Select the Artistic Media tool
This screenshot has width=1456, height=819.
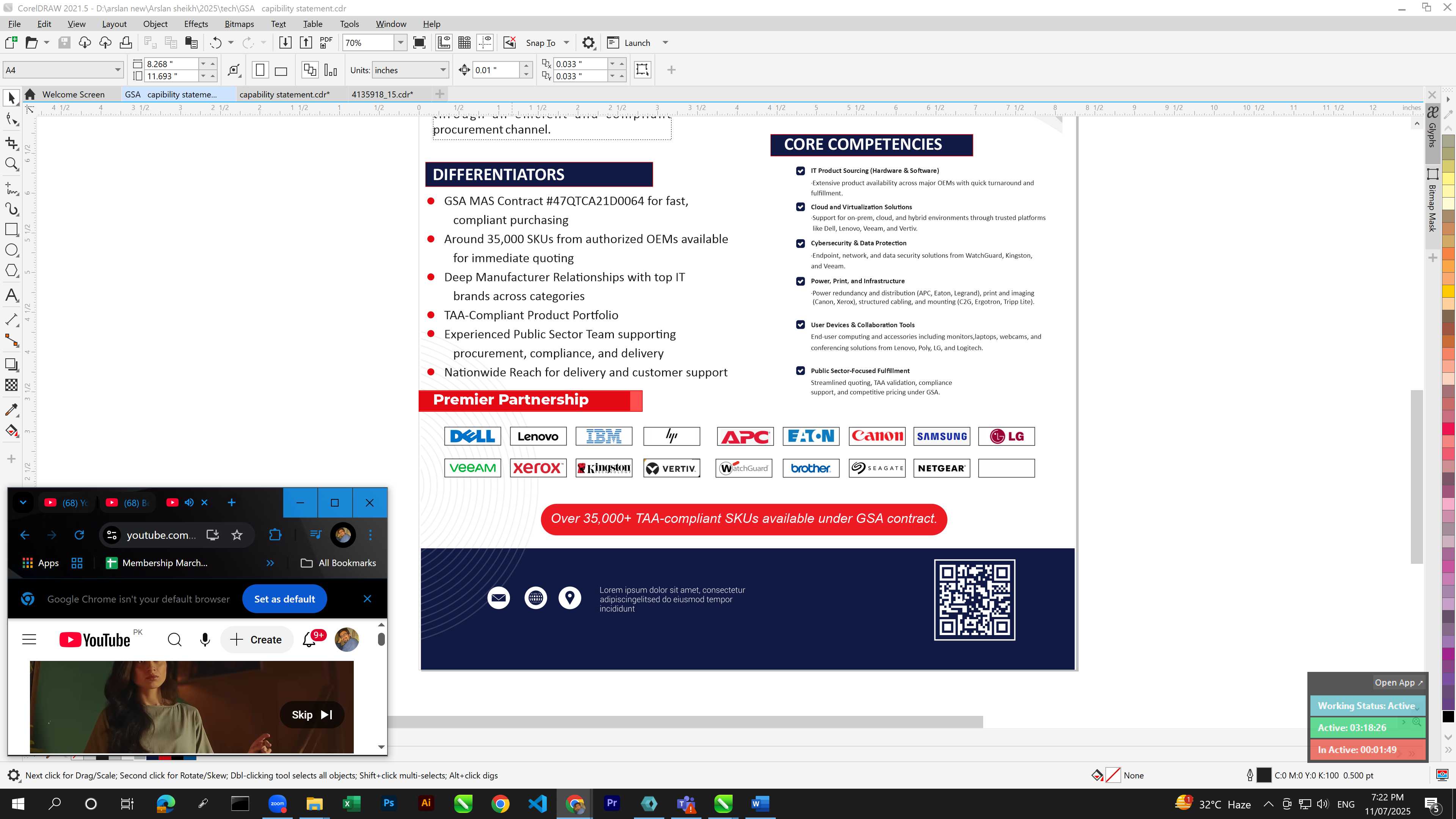pos(11,209)
